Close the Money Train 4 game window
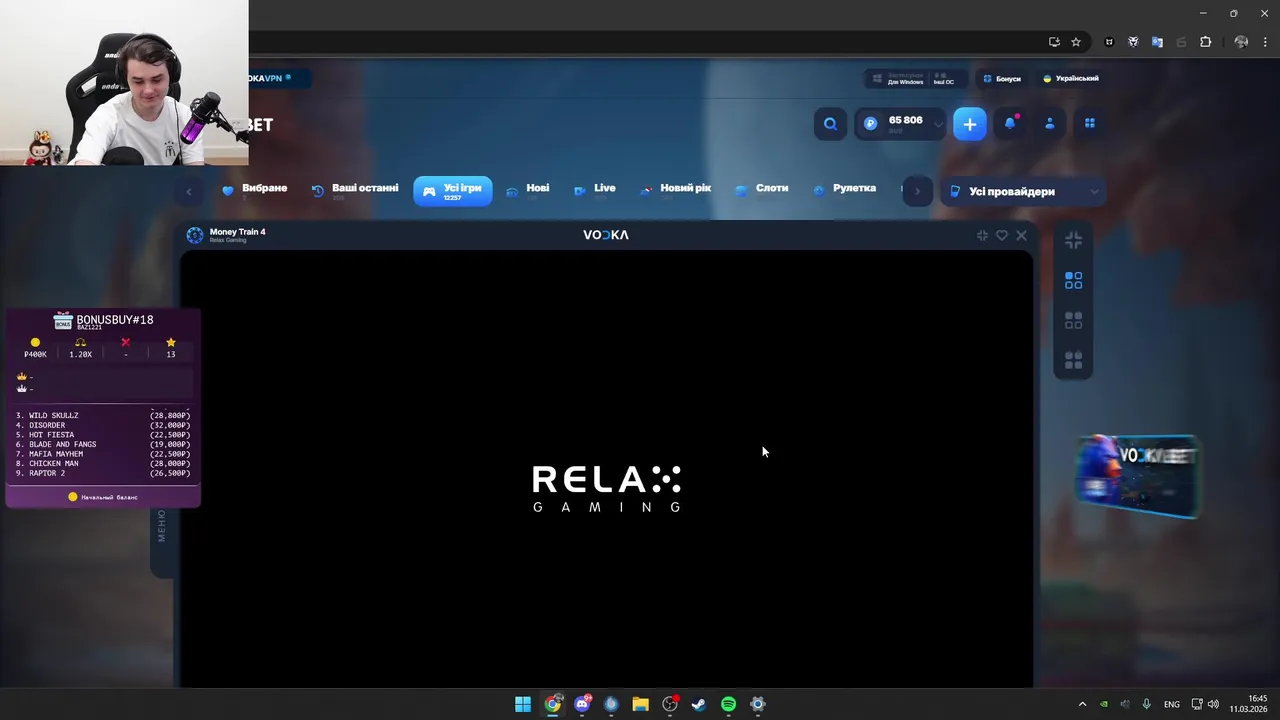Image resolution: width=1280 pixels, height=720 pixels. click(1021, 235)
